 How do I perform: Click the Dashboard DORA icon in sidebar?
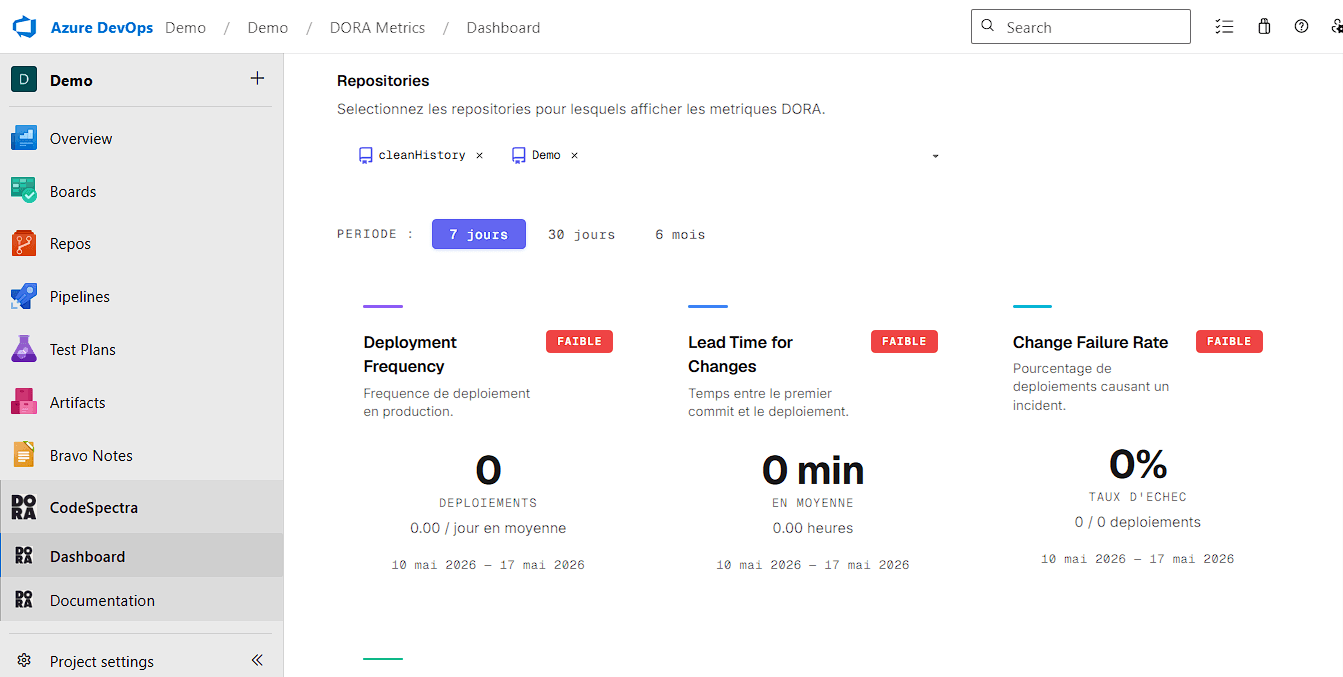click(x=24, y=556)
